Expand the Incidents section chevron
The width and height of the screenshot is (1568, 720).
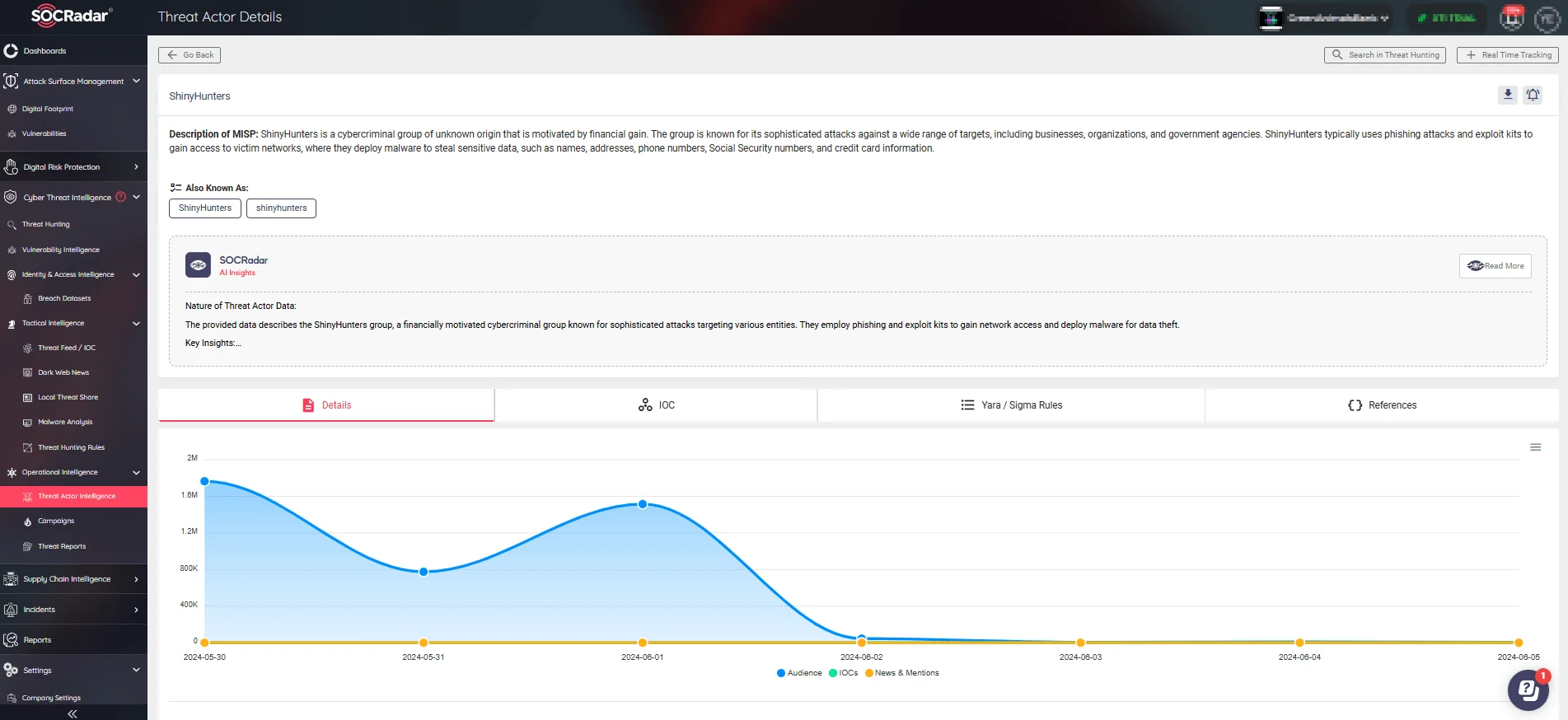(x=137, y=610)
